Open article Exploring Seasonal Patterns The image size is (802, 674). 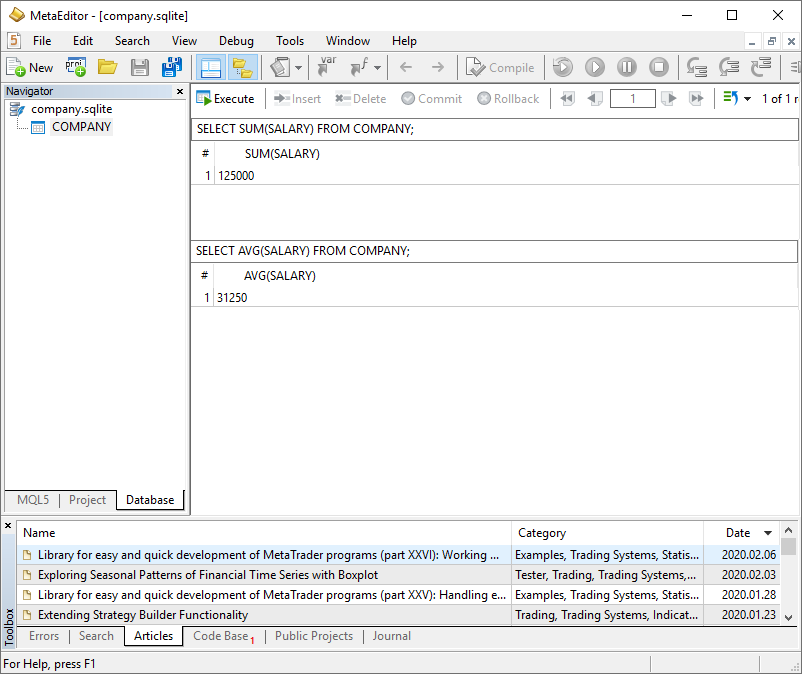point(208,575)
